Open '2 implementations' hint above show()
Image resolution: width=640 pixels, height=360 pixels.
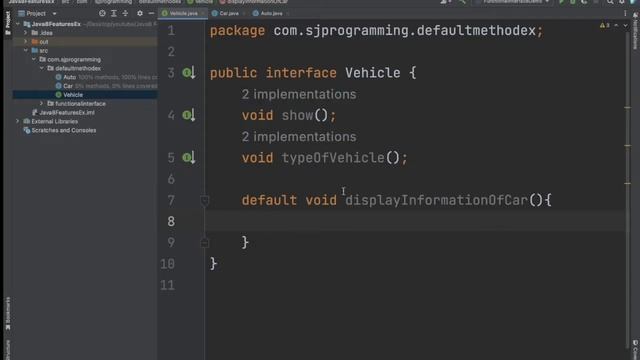point(299,94)
